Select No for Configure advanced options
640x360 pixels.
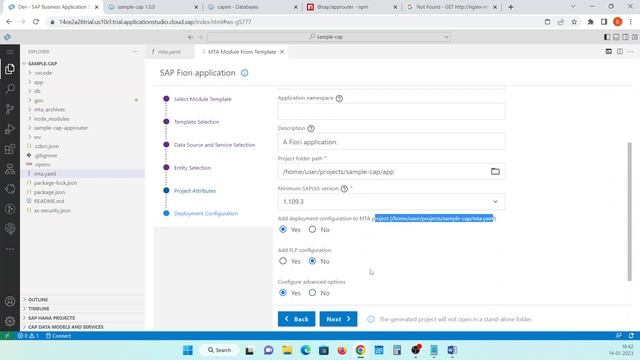312,293
